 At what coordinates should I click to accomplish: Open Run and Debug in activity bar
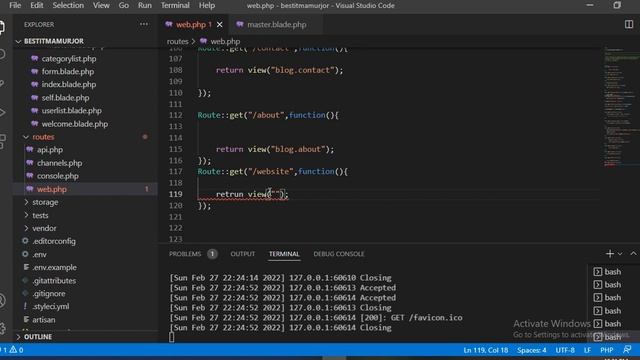click(2, 112)
